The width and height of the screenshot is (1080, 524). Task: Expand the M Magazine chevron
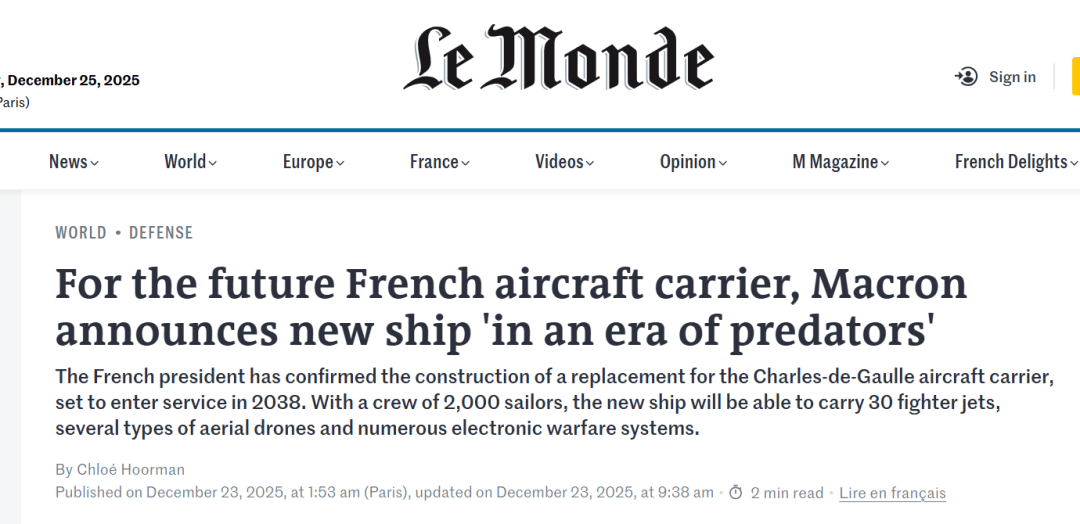[884, 163]
